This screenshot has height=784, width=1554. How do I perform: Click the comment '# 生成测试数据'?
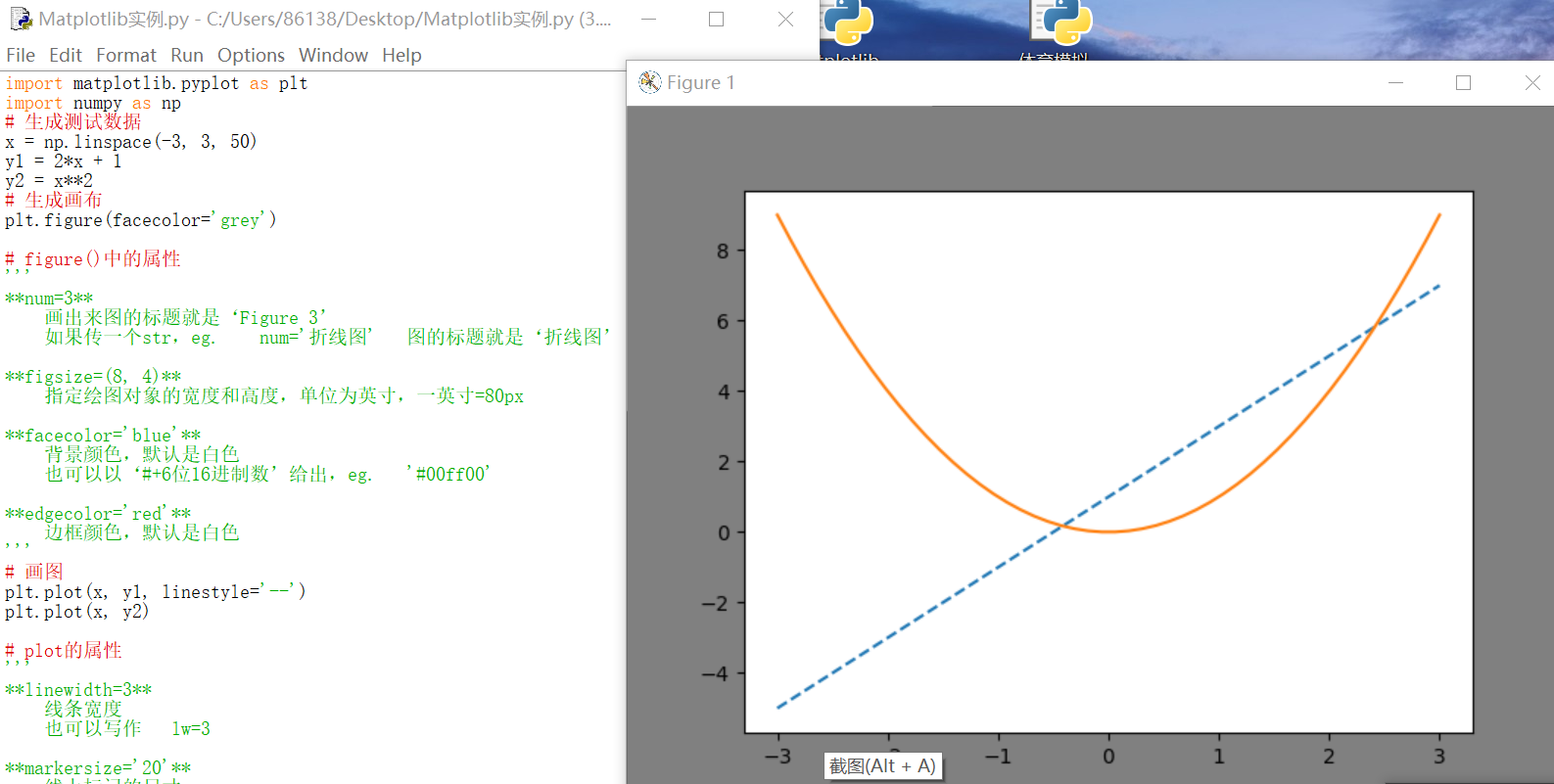point(73,122)
